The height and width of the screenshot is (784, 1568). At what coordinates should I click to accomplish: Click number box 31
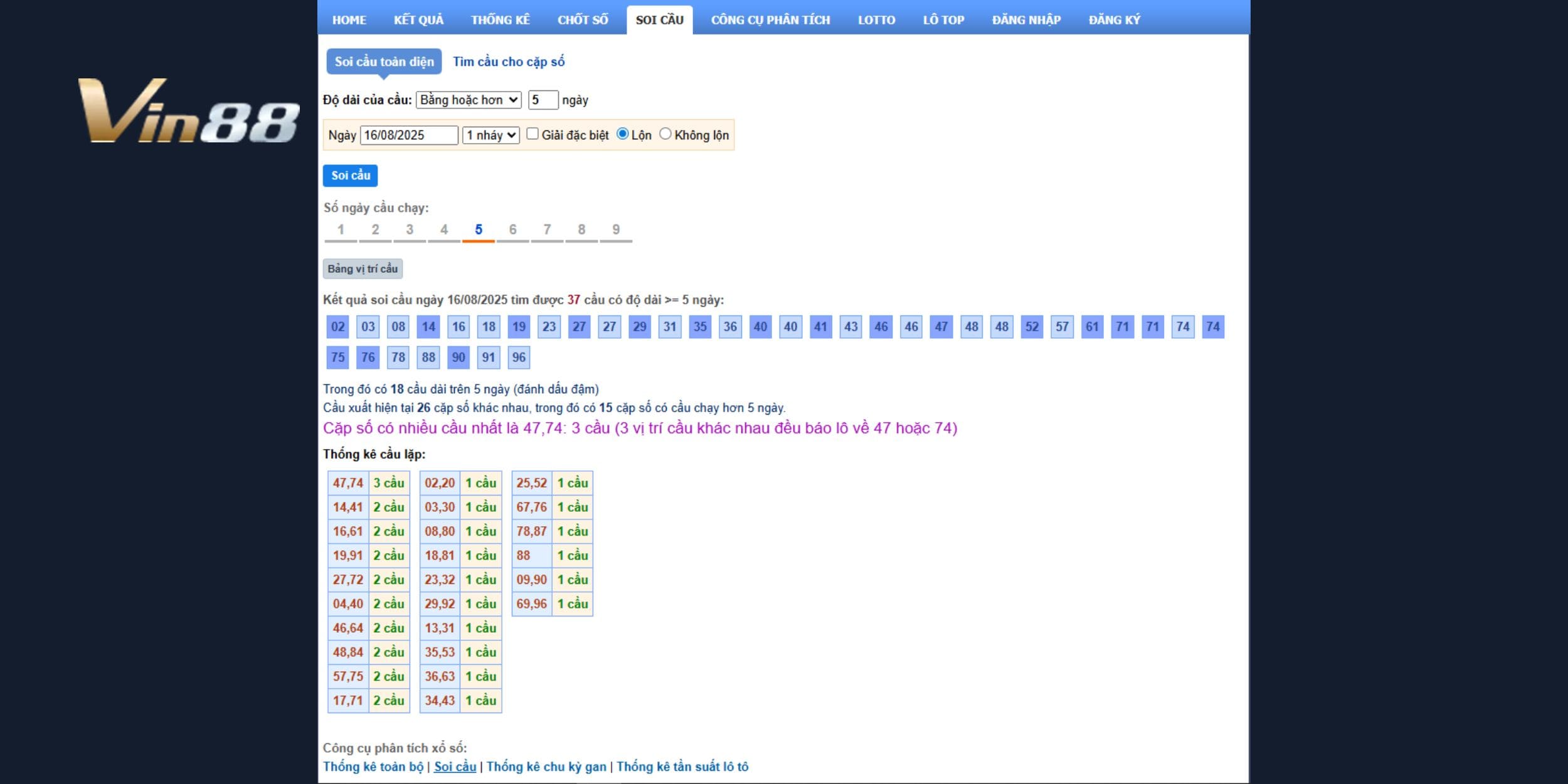tap(670, 327)
